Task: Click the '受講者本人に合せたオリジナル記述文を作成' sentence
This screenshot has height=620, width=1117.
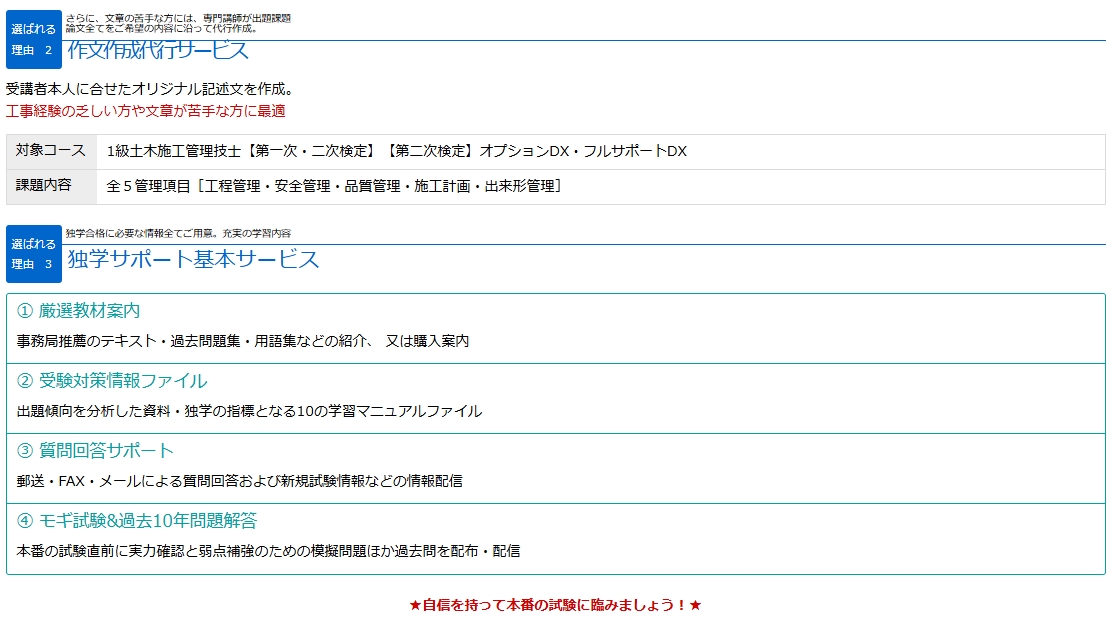Action: [x=150, y=89]
